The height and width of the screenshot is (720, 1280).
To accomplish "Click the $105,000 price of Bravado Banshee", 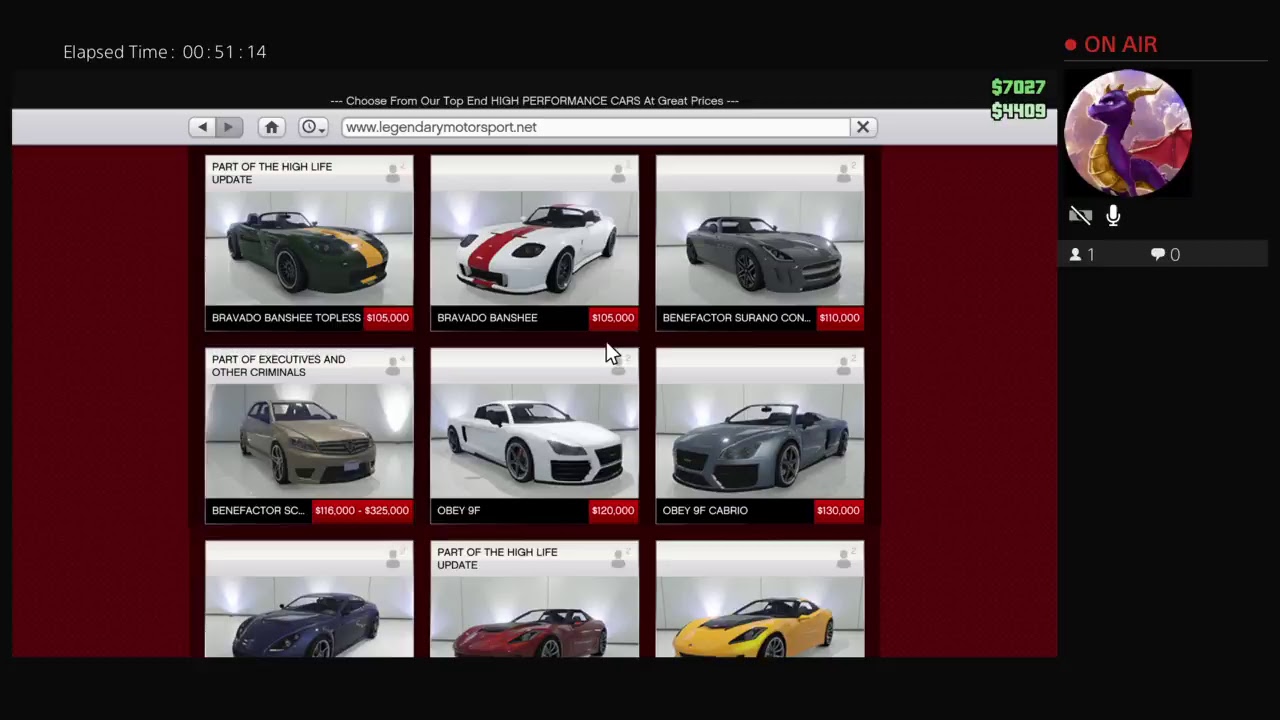I will [x=613, y=318].
